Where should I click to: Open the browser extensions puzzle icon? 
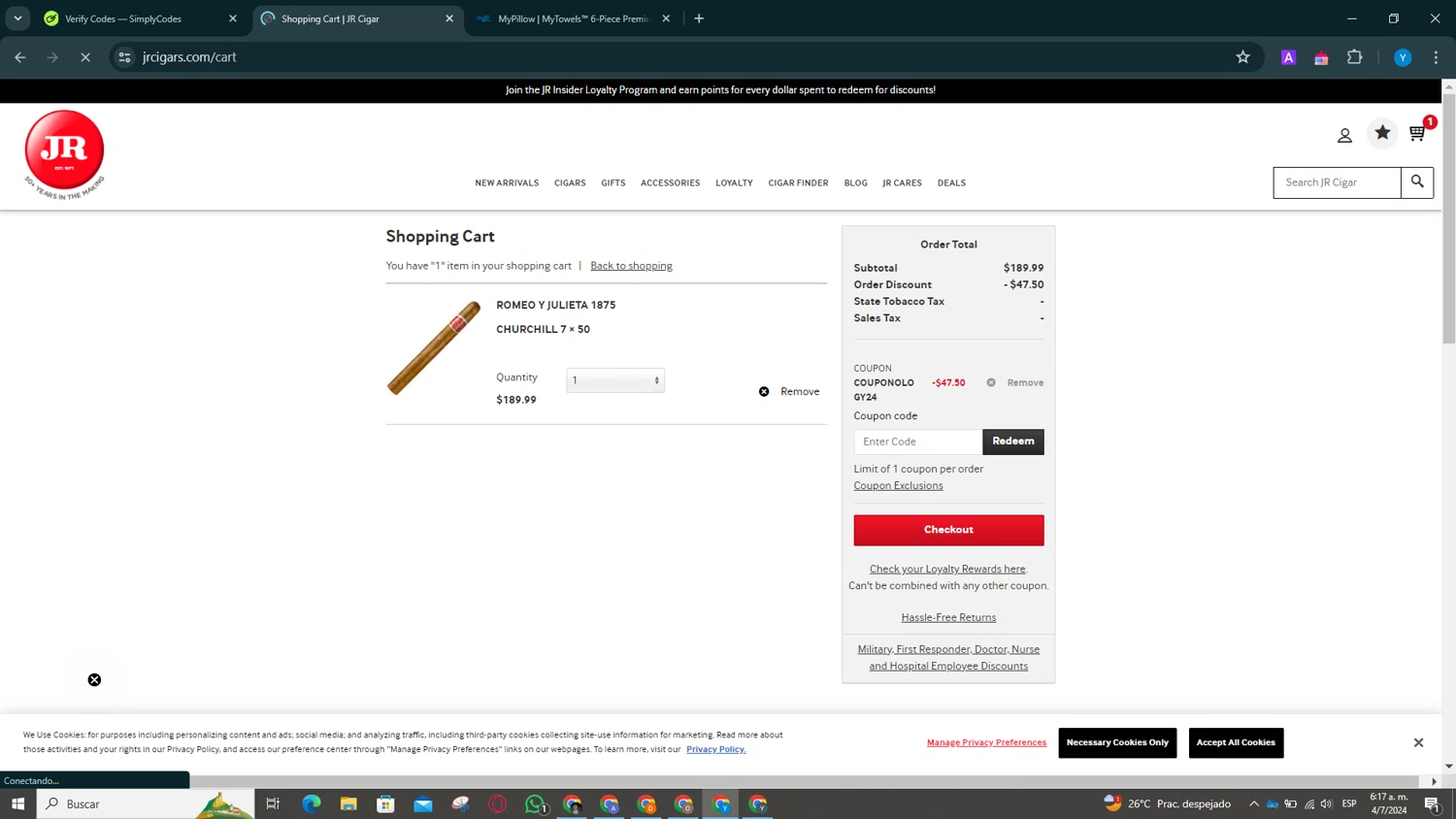(x=1355, y=57)
